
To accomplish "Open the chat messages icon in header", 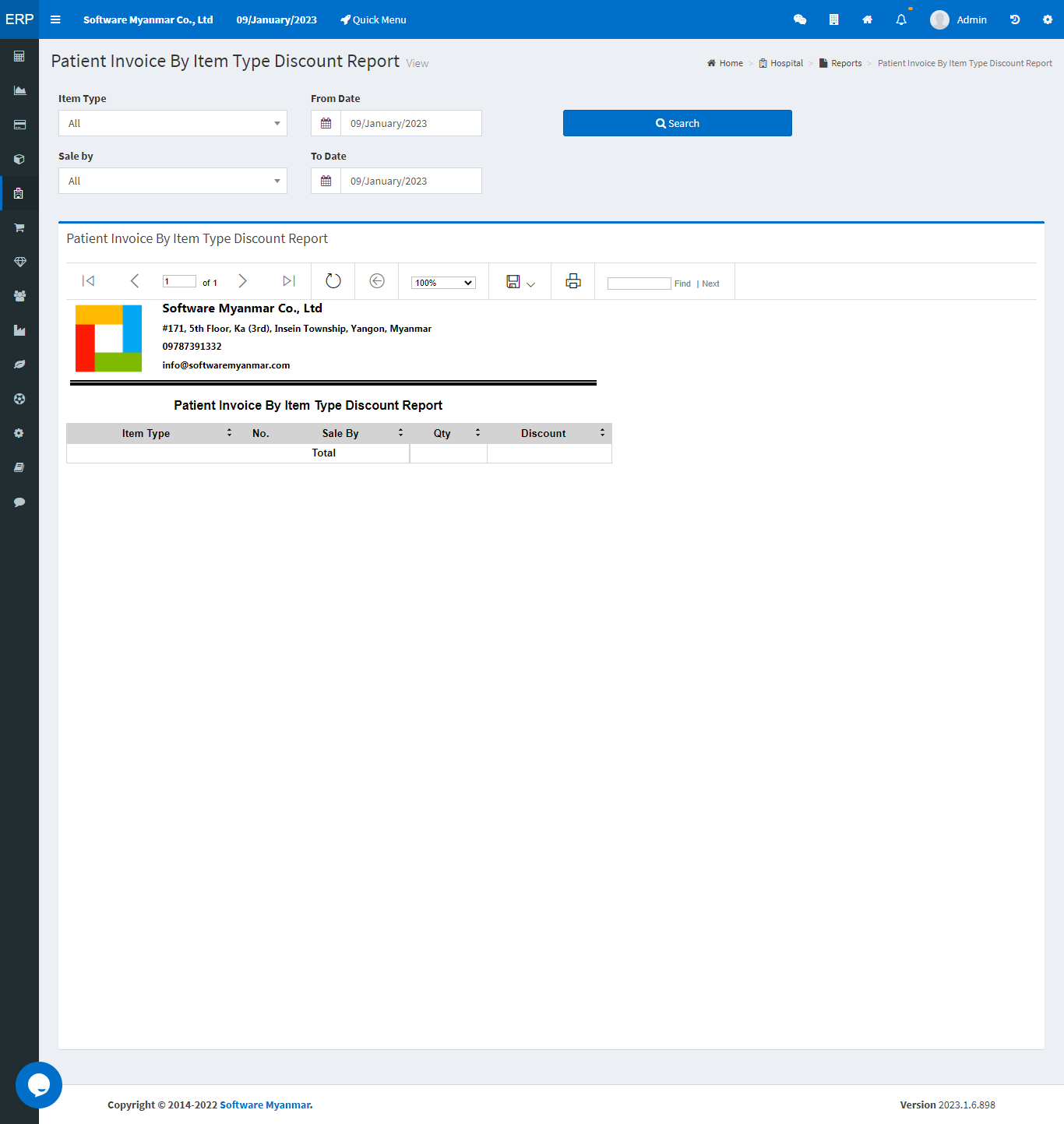I will [x=800, y=19].
